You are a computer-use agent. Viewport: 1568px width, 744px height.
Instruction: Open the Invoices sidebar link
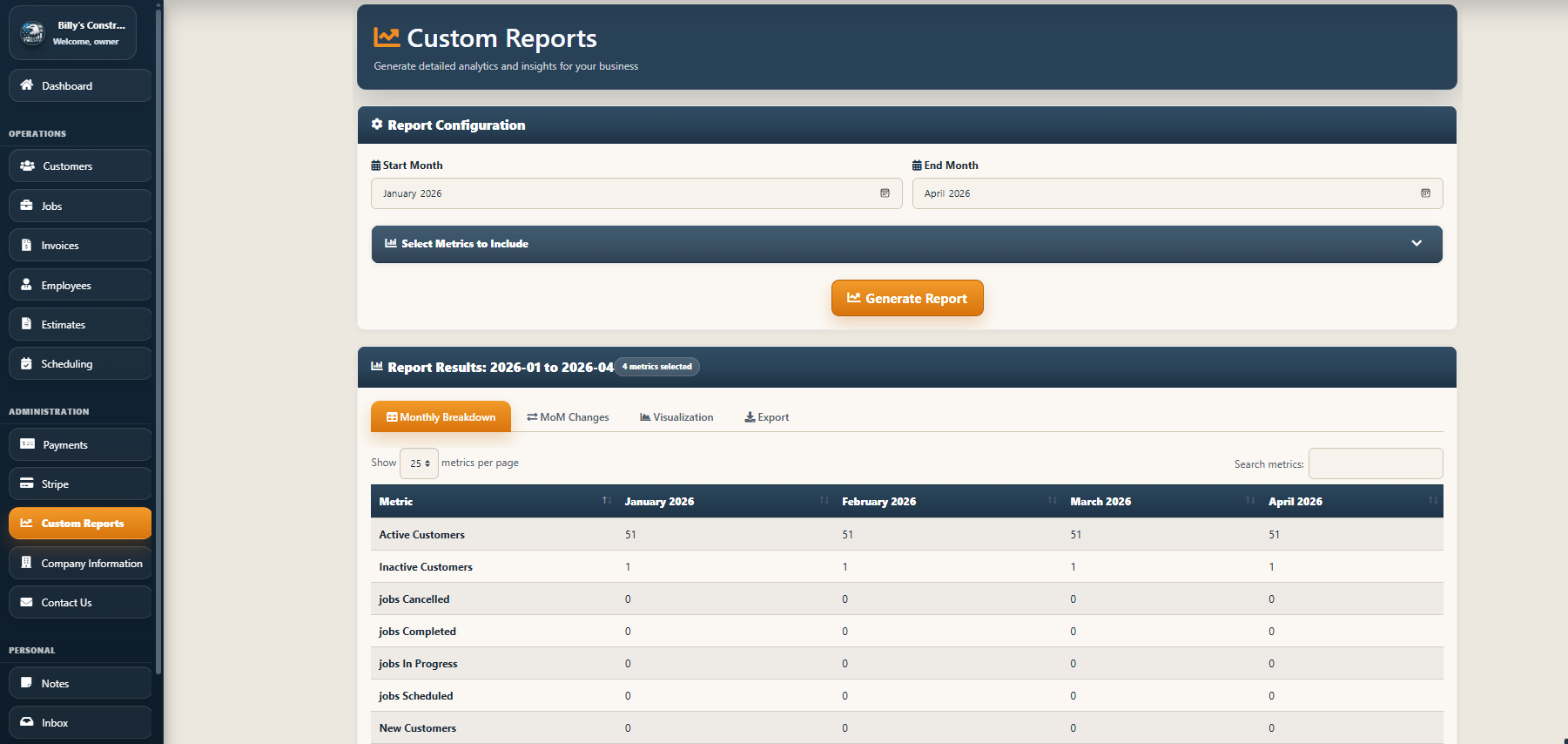click(x=80, y=245)
